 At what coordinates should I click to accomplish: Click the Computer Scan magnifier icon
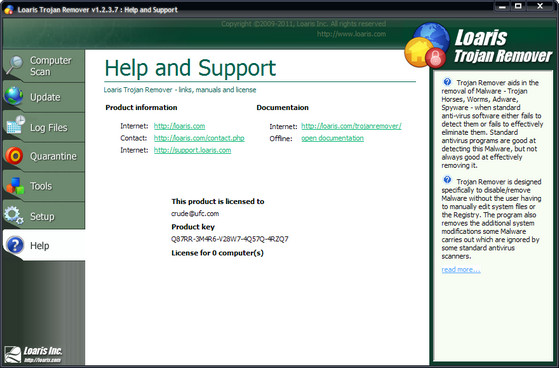click(15, 65)
